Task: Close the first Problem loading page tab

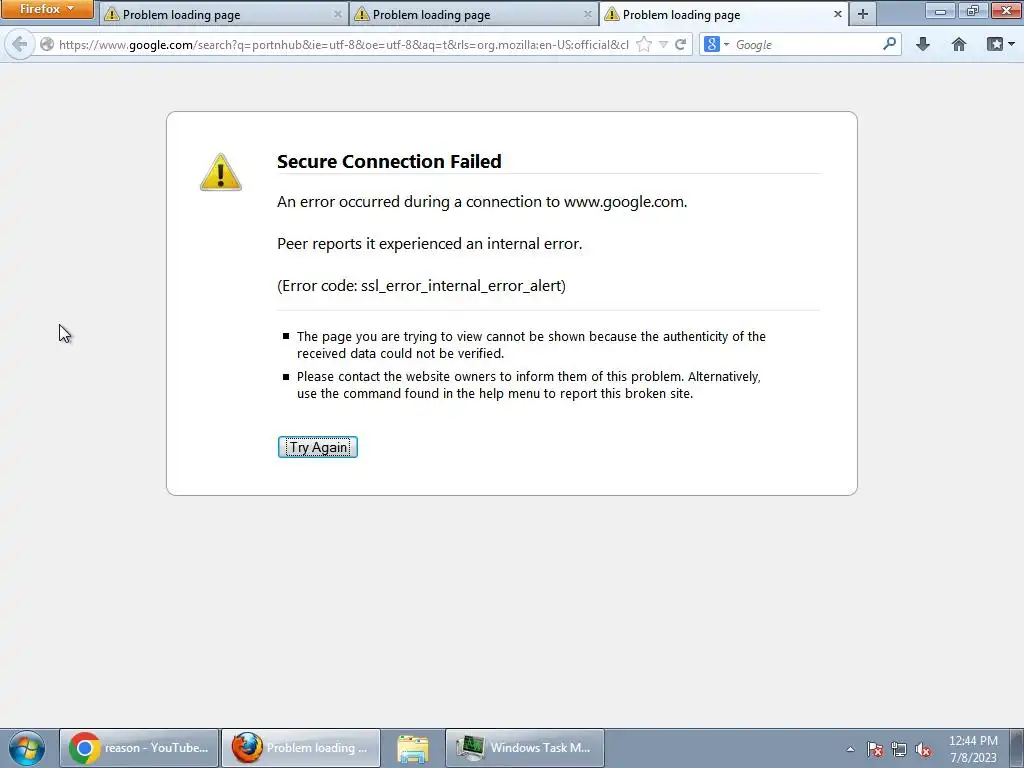Action: pyautogui.click(x=337, y=14)
